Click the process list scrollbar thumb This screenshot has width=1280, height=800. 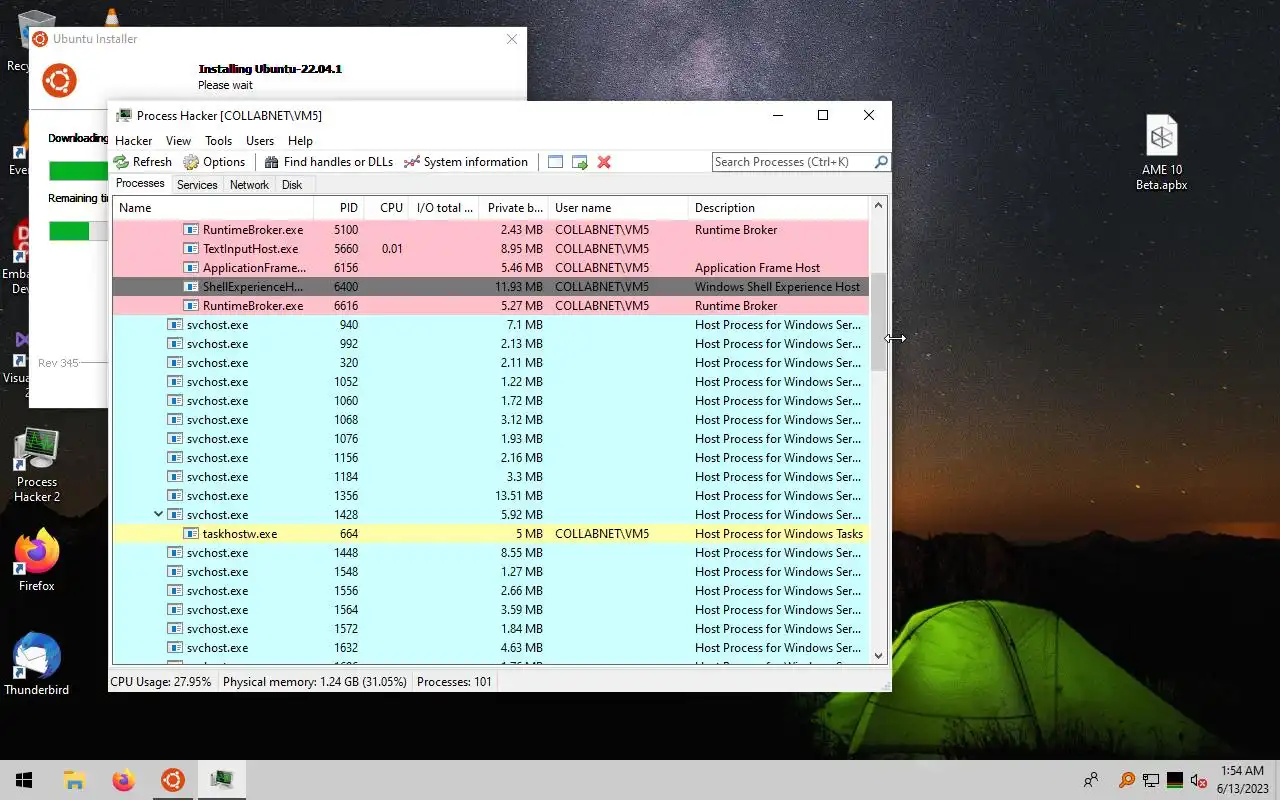pos(879,322)
